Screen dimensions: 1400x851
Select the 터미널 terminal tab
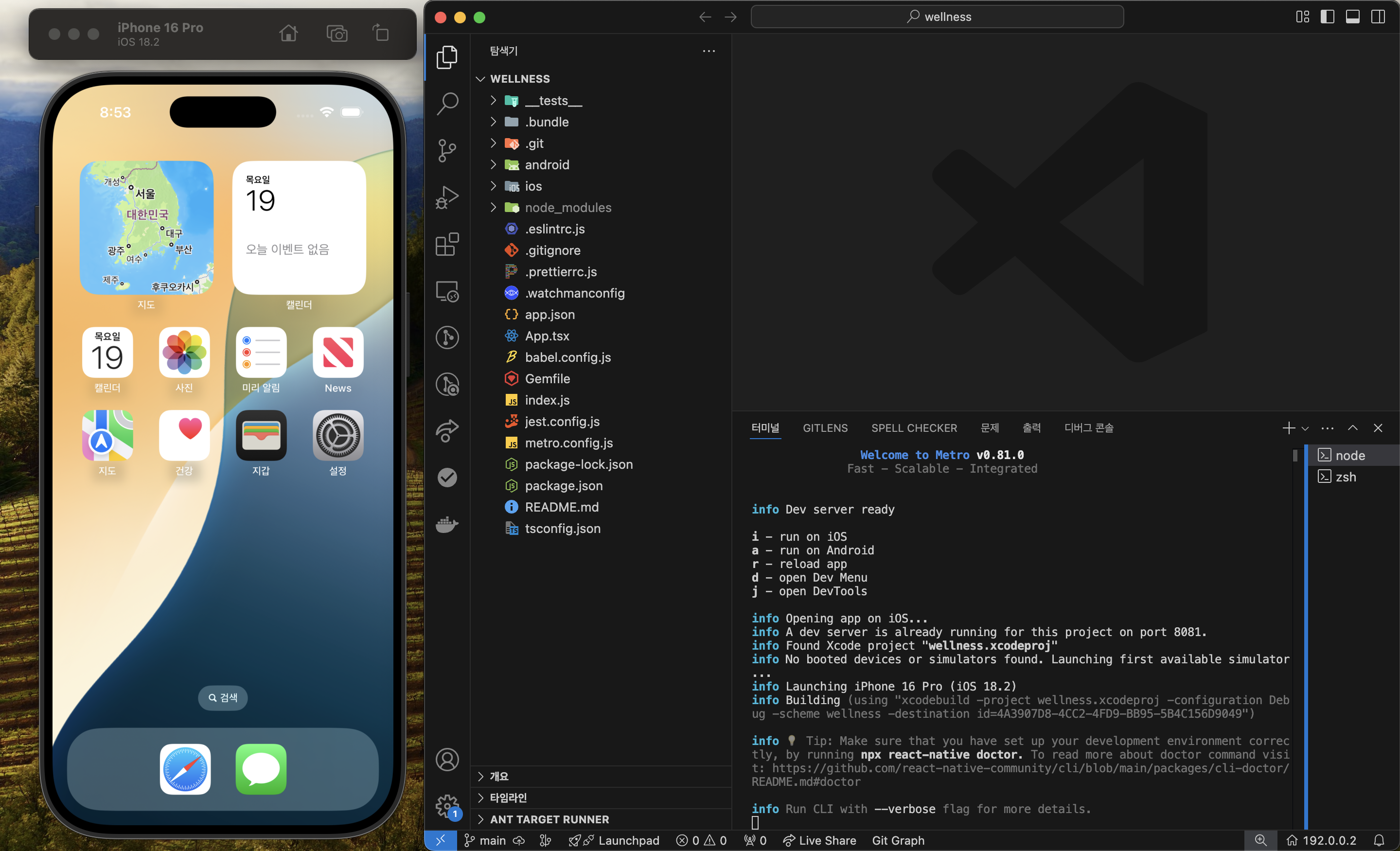click(x=765, y=428)
